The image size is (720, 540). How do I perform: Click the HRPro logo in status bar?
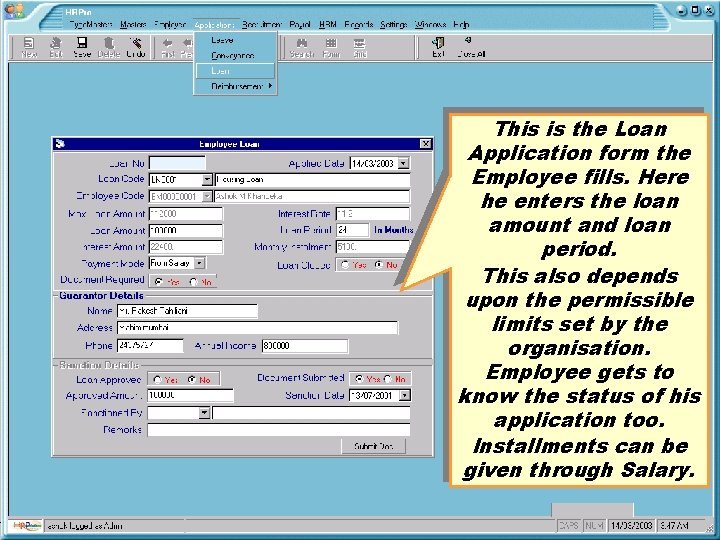tap(27, 525)
